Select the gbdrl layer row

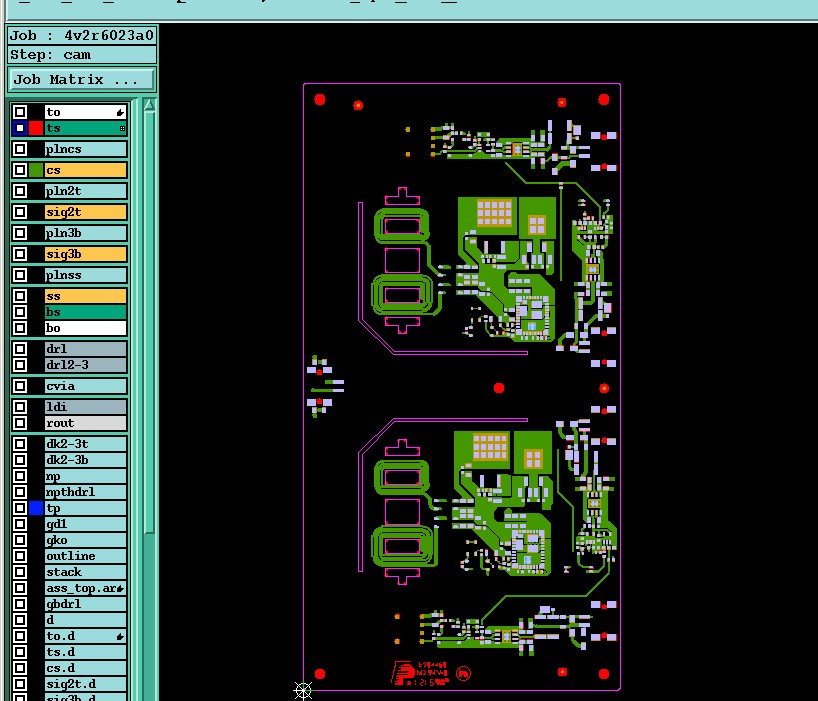click(x=86, y=604)
